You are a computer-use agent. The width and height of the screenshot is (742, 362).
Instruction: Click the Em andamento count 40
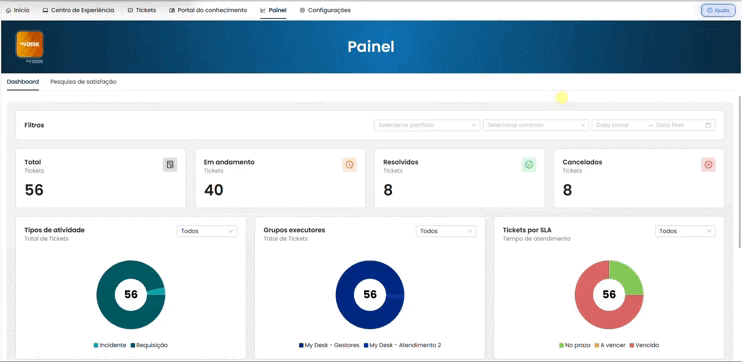(213, 190)
